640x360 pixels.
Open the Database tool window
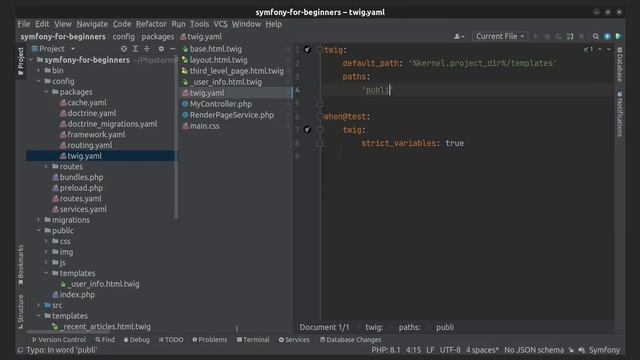[620, 64]
